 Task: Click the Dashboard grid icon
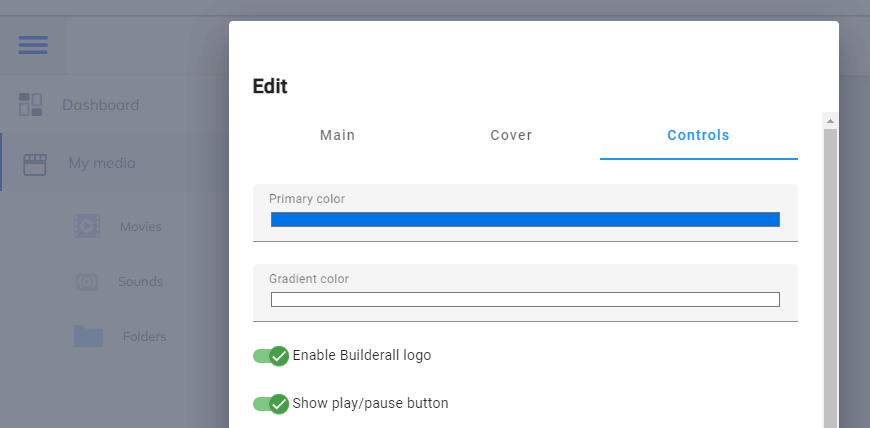(x=31, y=104)
